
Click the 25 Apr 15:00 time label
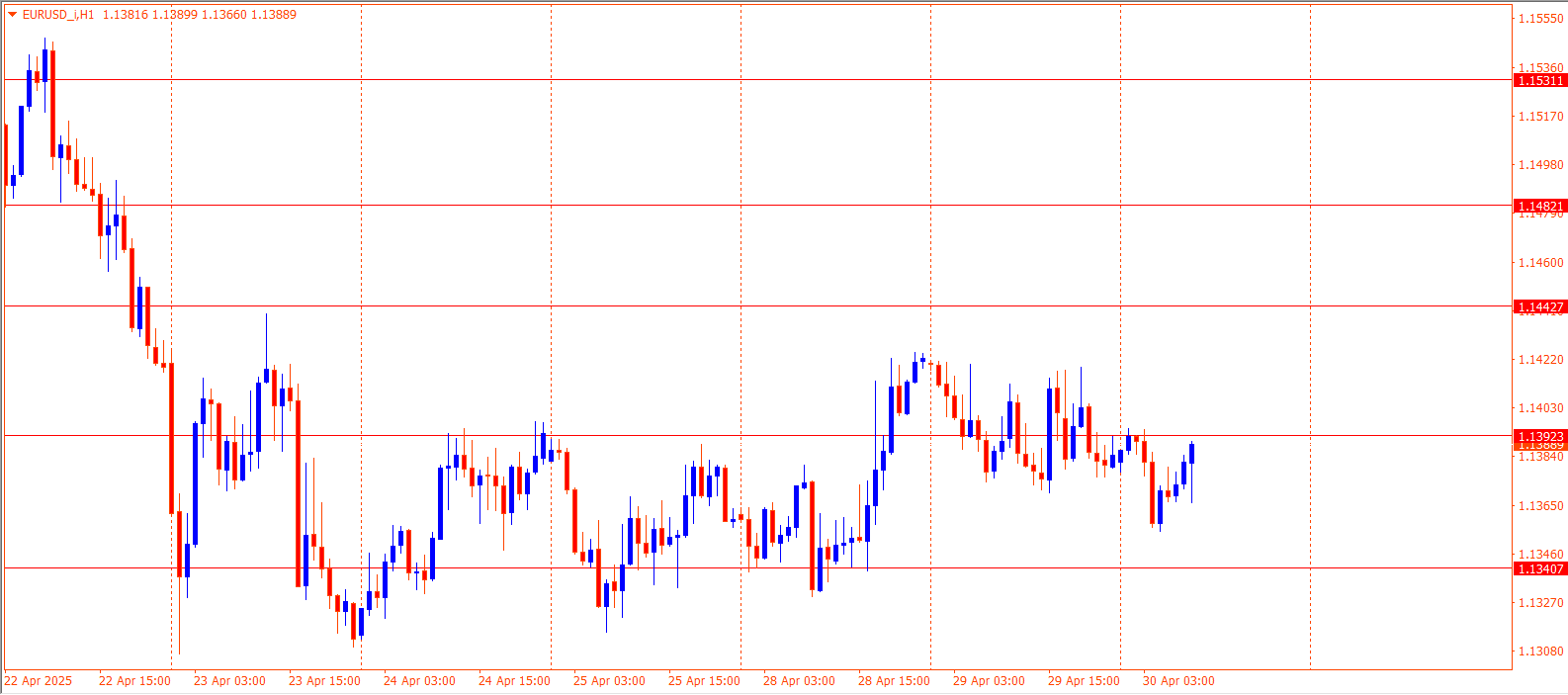point(704,681)
